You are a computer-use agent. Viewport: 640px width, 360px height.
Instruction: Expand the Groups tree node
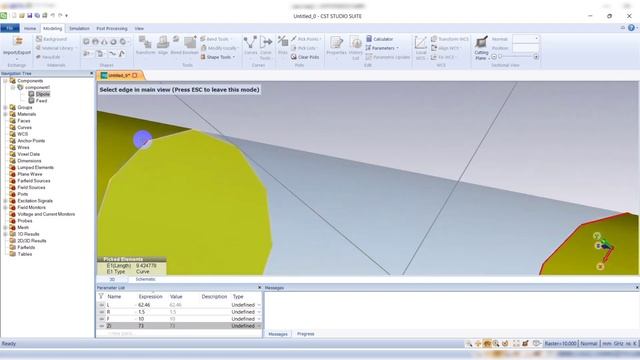5,107
